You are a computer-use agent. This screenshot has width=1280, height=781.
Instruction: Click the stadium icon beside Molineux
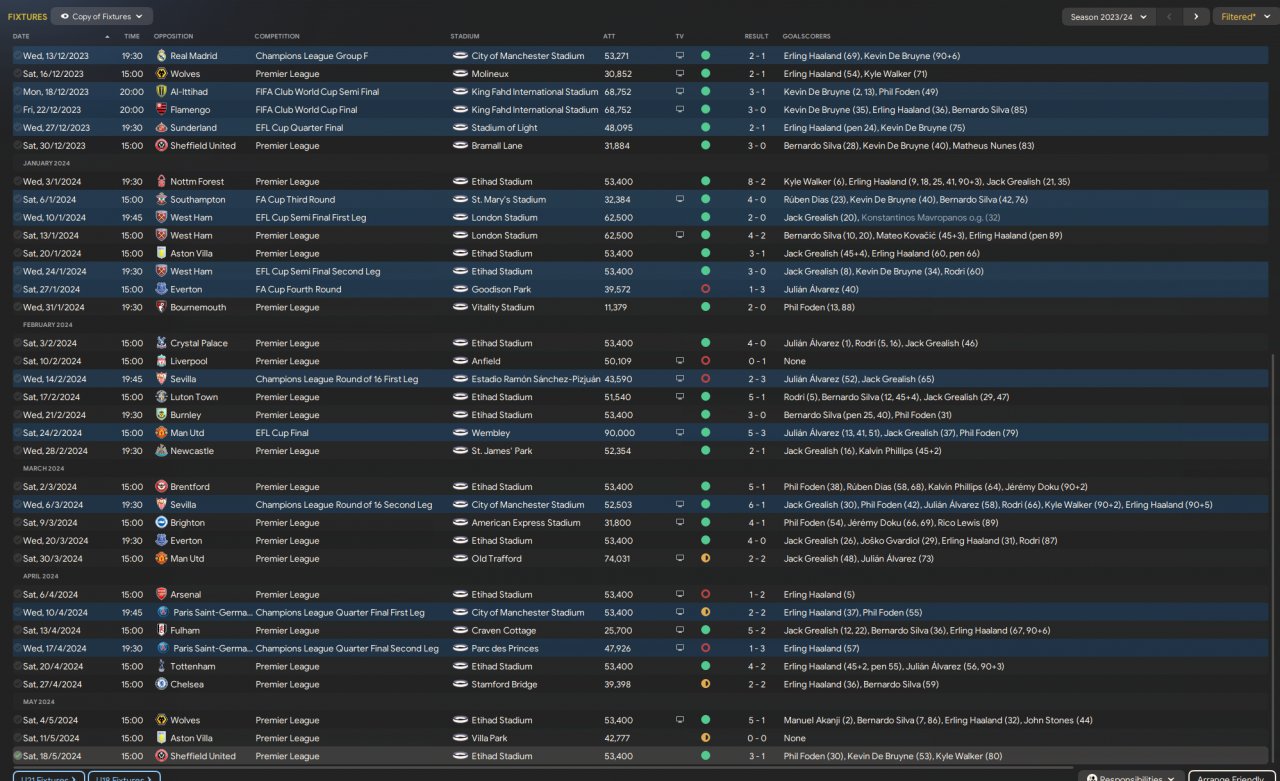tap(460, 74)
